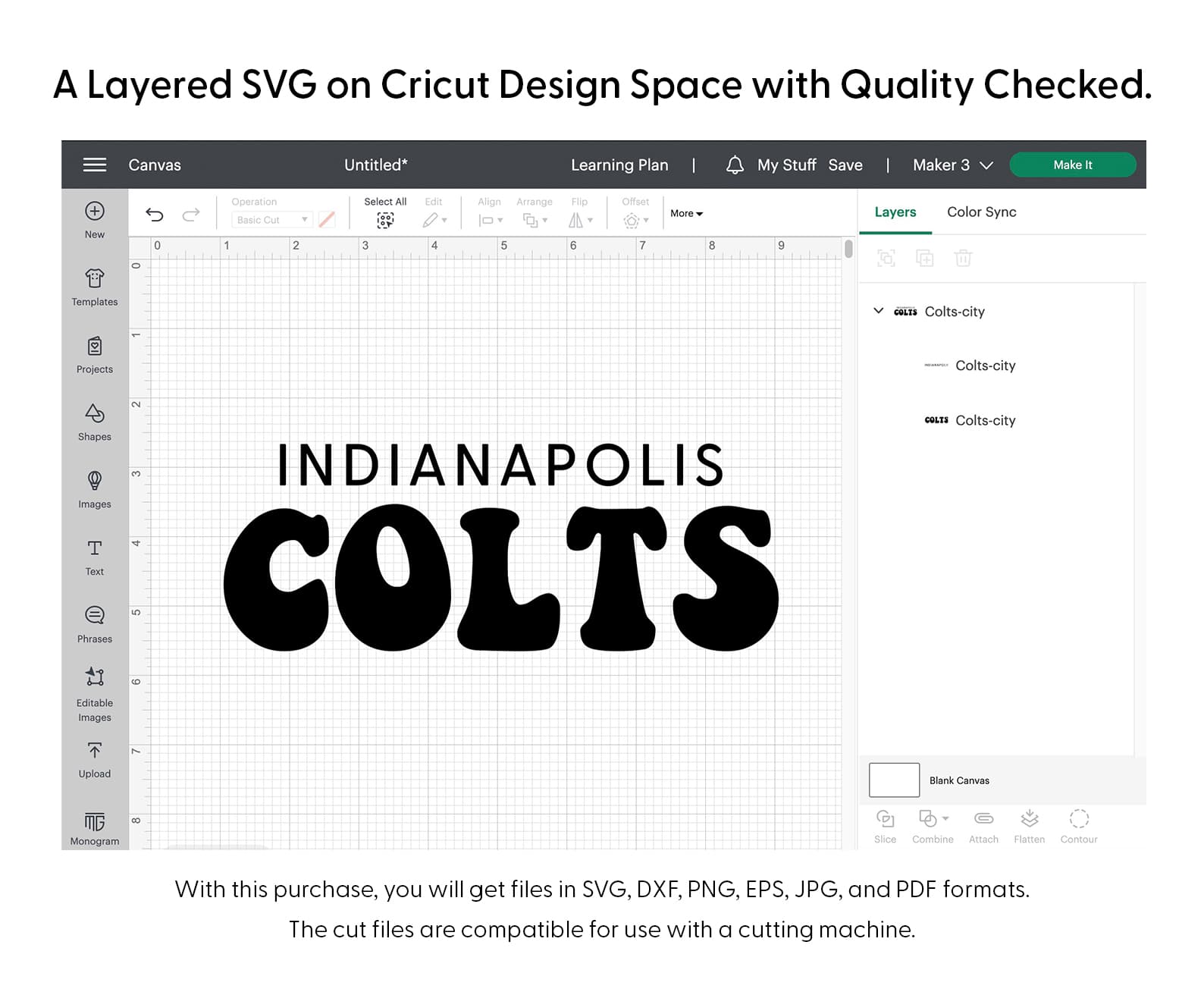This screenshot has width=1204, height=992.
Task: Open My Stuff
Action: (787, 165)
